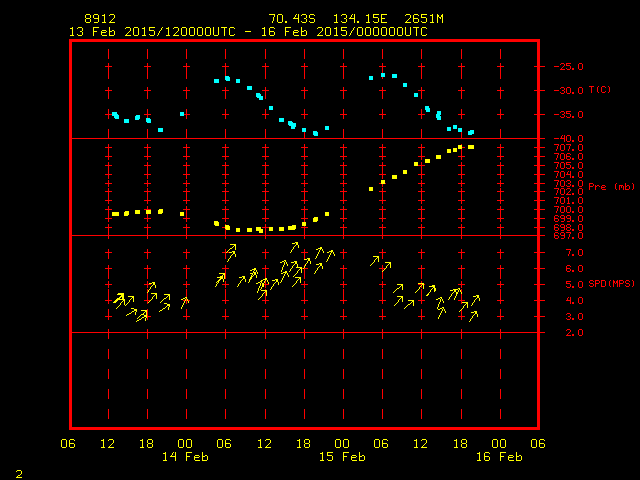Screen dimensions: 640x480
Task: Click the 00 hour label above 14 Feb
Action: [185, 444]
